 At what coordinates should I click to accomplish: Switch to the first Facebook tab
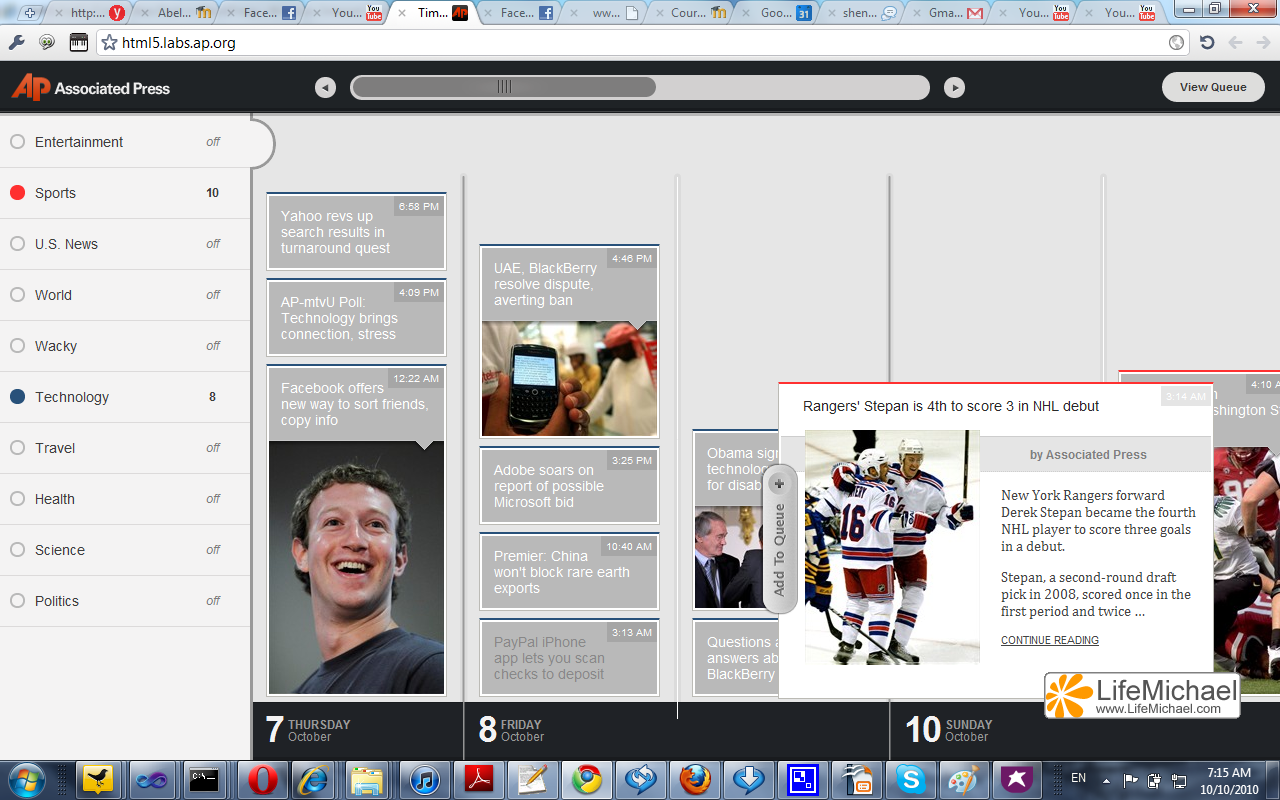pyautogui.click(x=260, y=13)
